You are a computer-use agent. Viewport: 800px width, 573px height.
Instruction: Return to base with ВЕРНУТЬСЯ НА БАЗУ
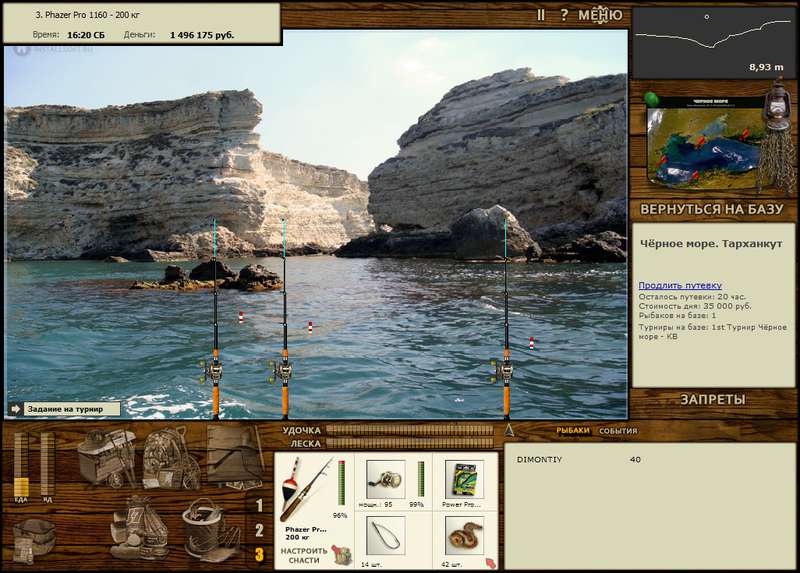(x=712, y=209)
